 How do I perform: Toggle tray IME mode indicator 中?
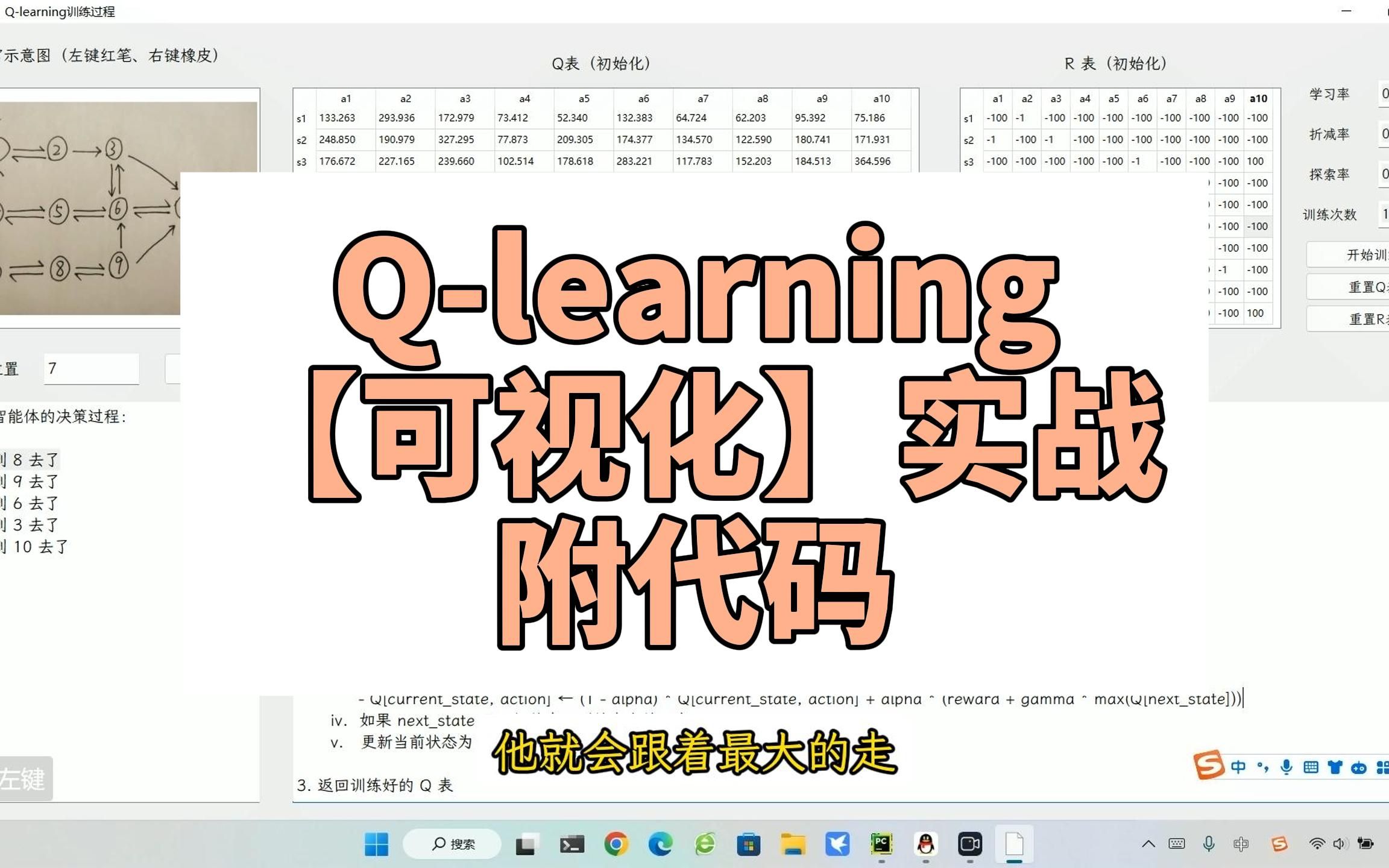pos(1241,844)
